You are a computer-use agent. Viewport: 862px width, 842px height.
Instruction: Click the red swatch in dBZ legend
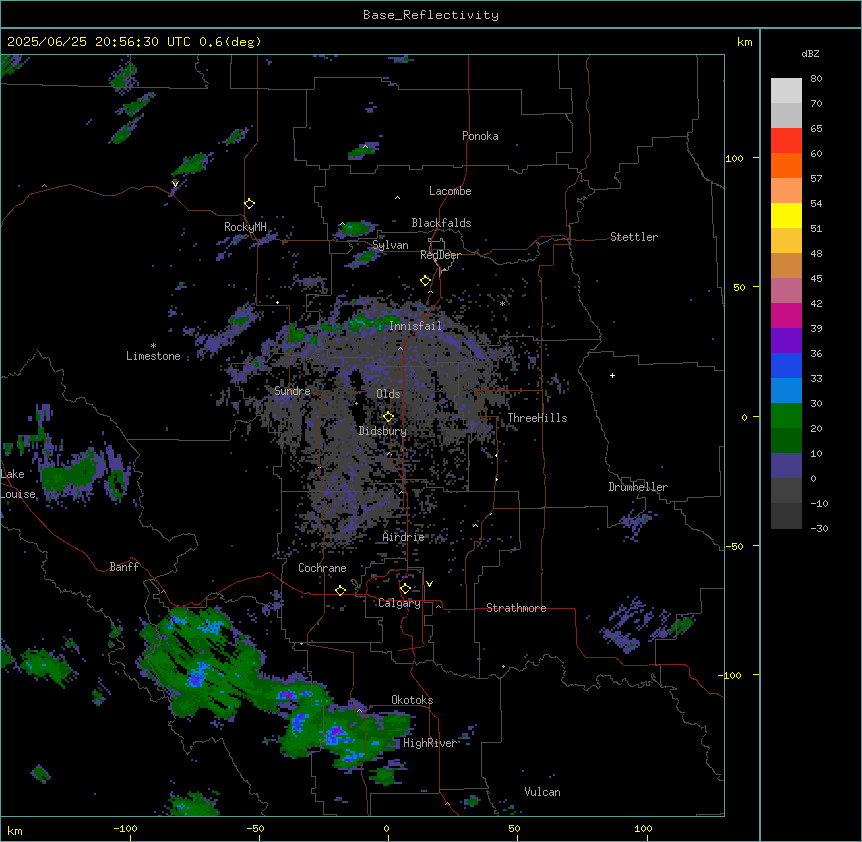[786, 140]
